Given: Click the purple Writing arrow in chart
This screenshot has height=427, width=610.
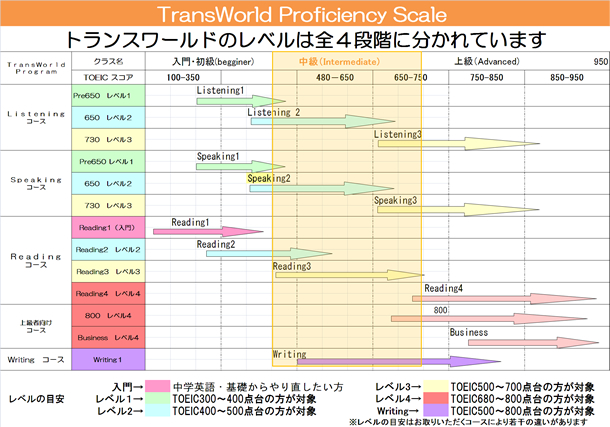Looking at the screenshot, I should coord(399,362).
